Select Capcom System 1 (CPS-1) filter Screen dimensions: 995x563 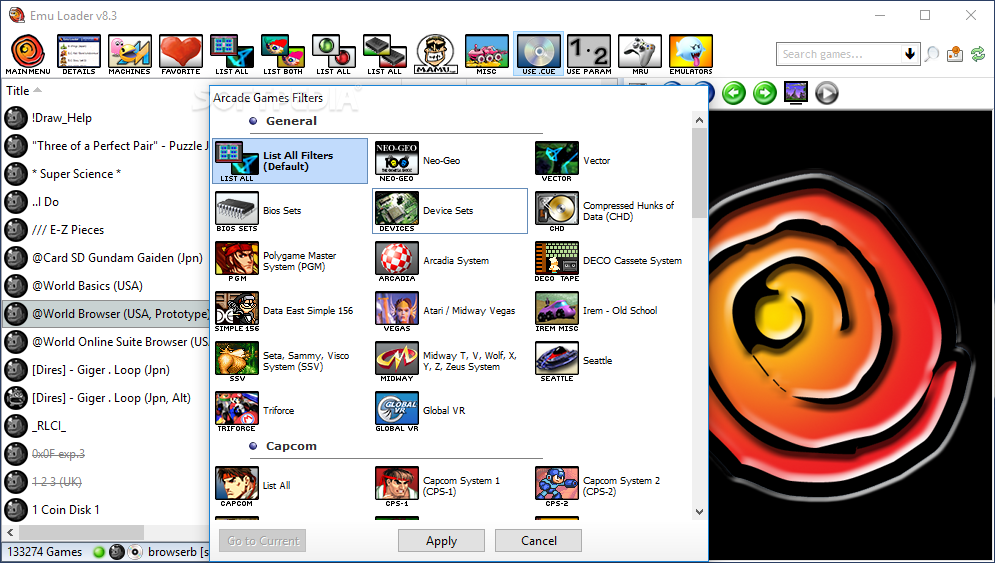coord(449,486)
